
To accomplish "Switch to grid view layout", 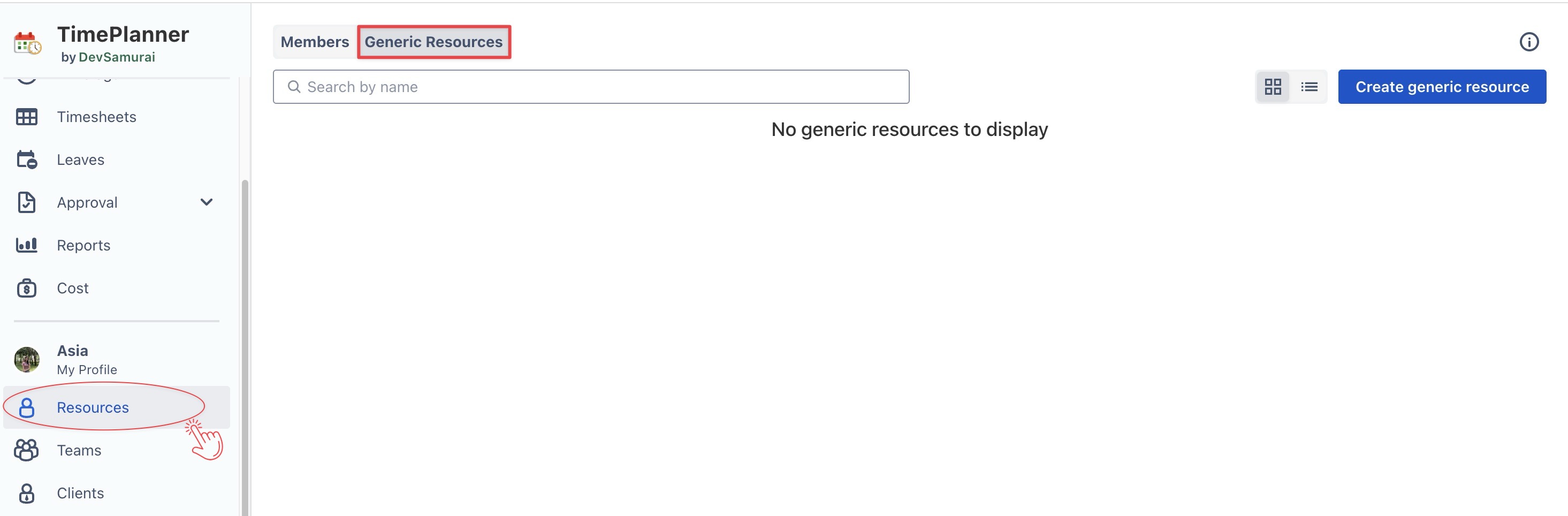I will point(1272,87).
